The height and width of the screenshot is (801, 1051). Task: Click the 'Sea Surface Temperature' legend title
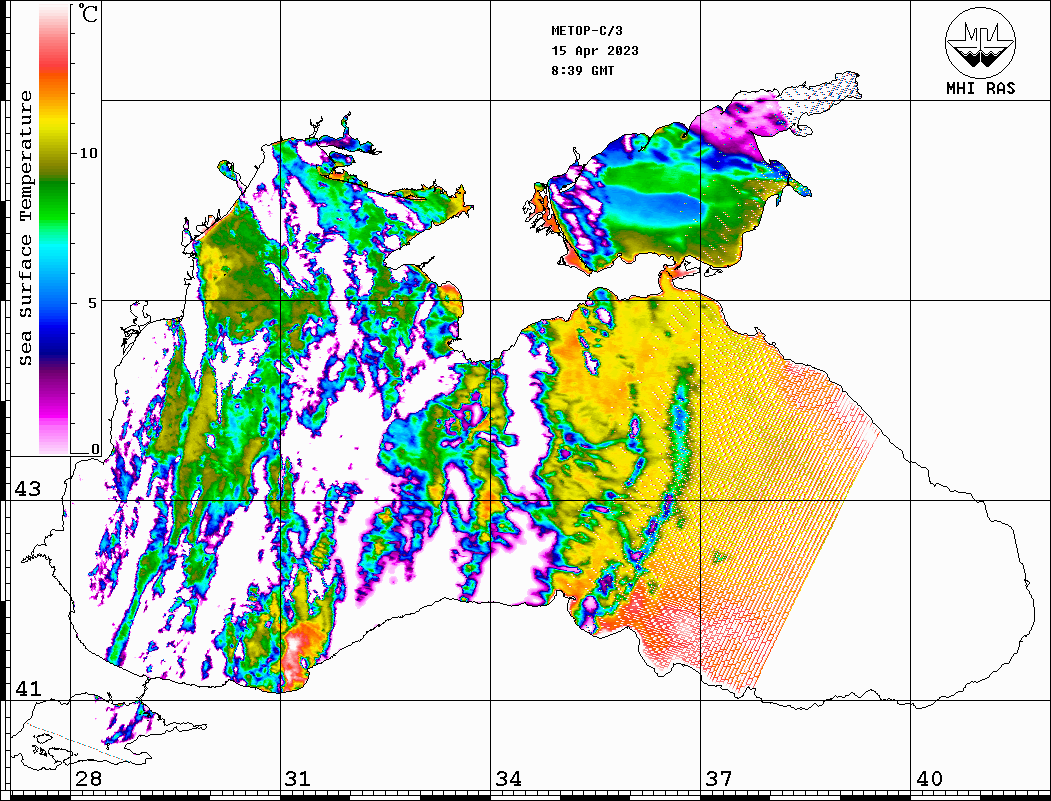tap(25, 228)
